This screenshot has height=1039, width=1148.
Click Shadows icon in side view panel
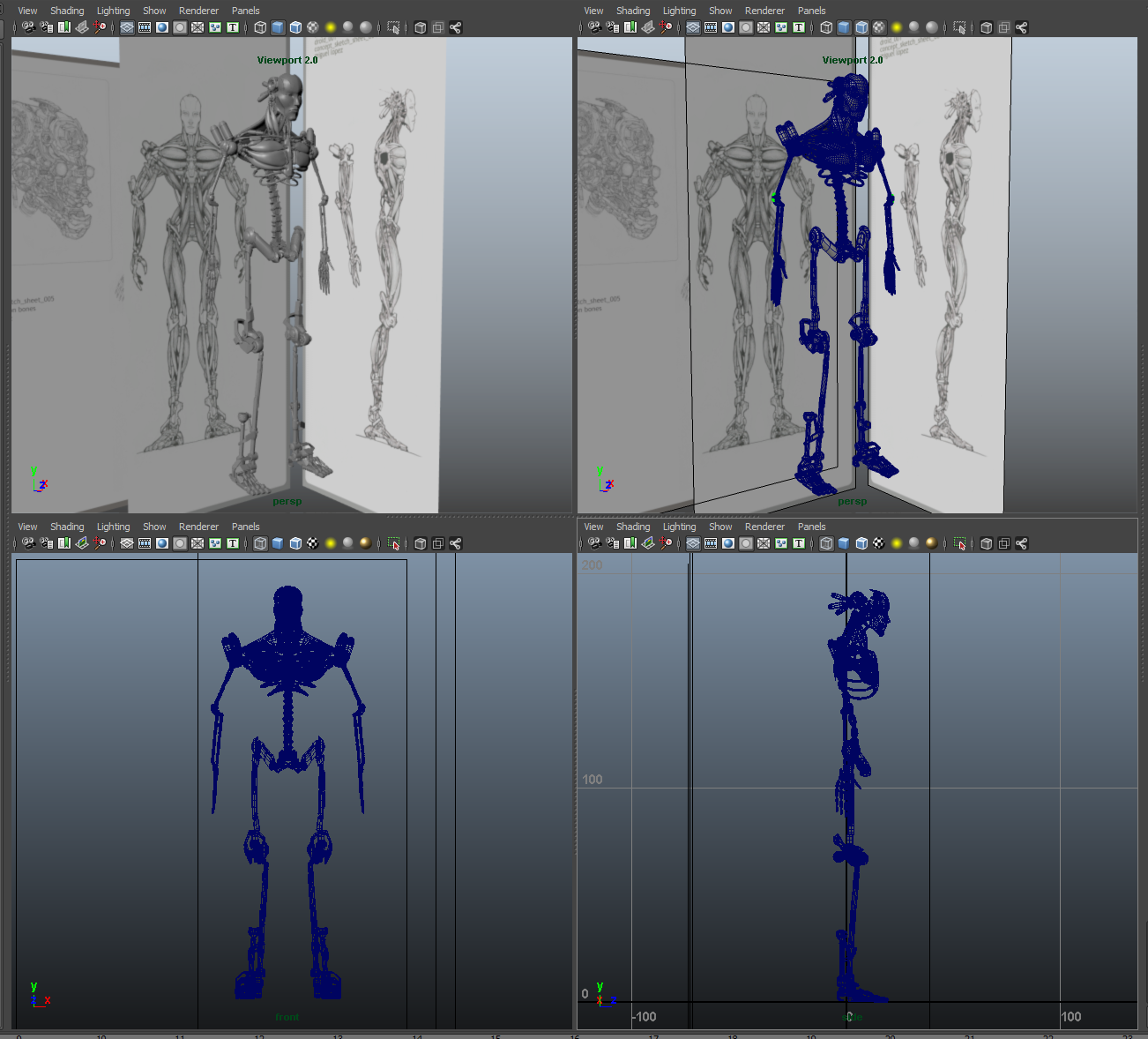pos(914,543)
